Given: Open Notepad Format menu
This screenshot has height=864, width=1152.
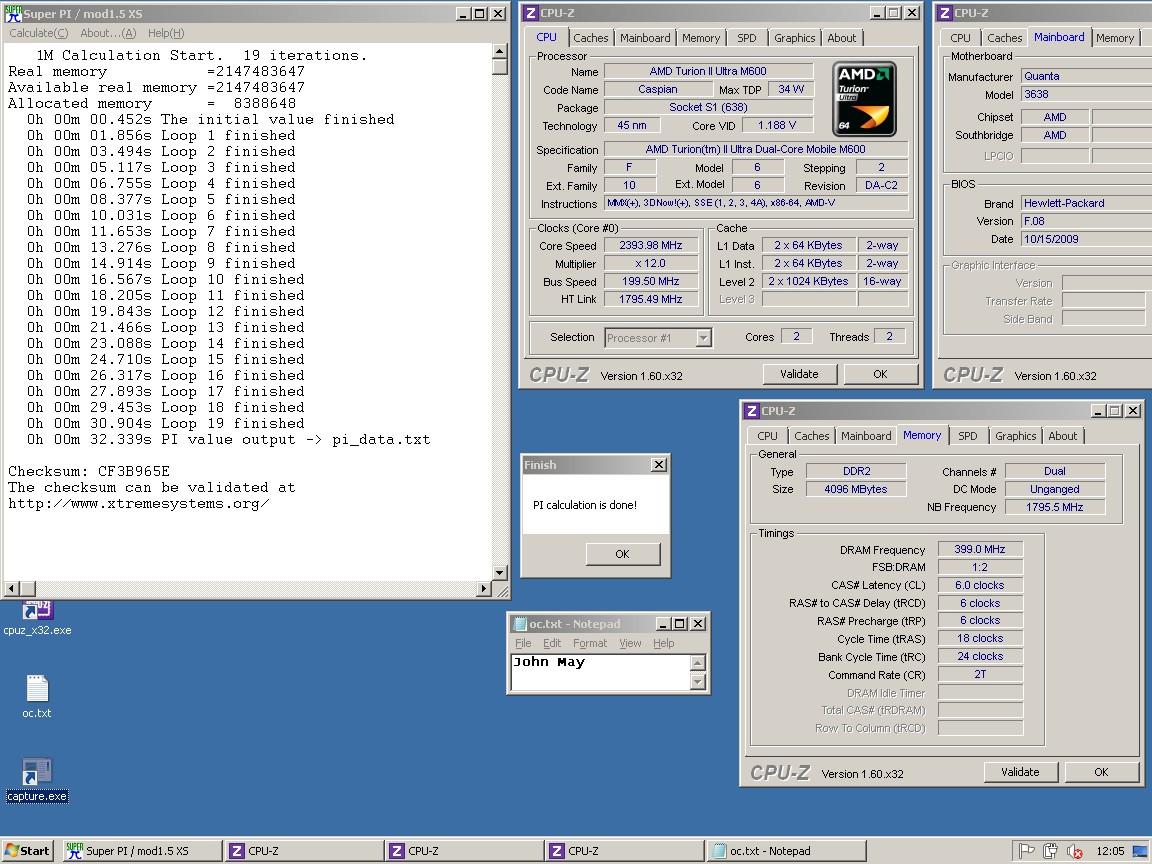Looking at the screenshot, I should (x=590, y=643).
